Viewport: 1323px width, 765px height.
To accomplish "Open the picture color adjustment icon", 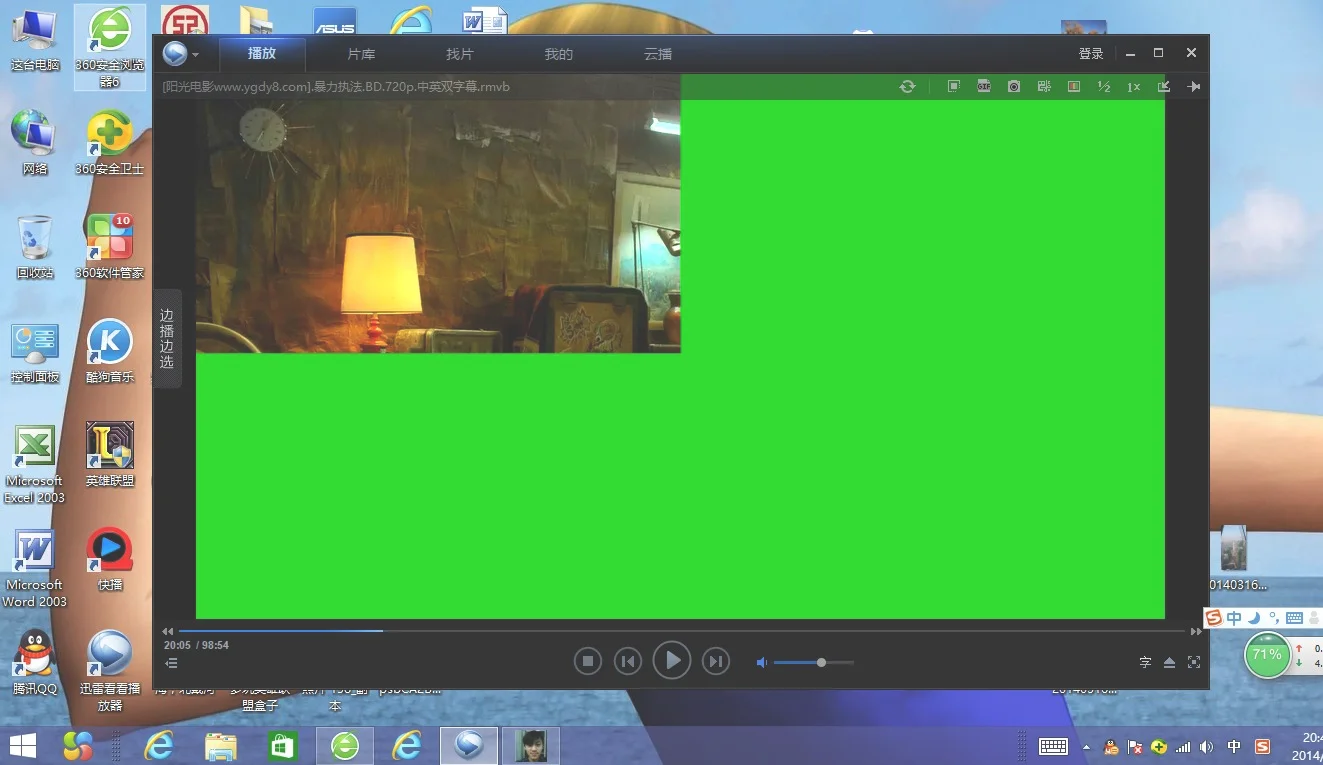I will (x=1074, y=87).
